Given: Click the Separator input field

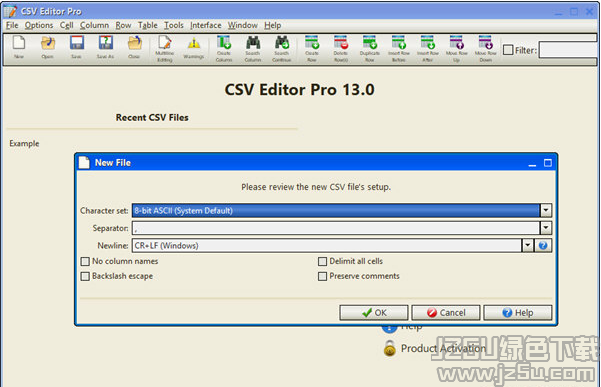Looking at the screenshot, I should 336,228.
